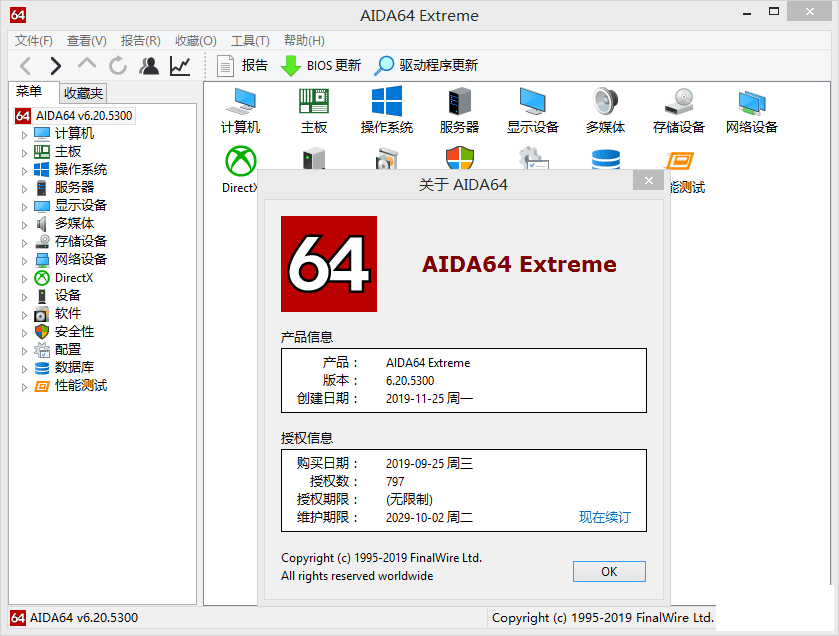This screenshot has width=839, height=636.
Task: Click version value 6.20.5300 in dialog
Action: [410, 381]
